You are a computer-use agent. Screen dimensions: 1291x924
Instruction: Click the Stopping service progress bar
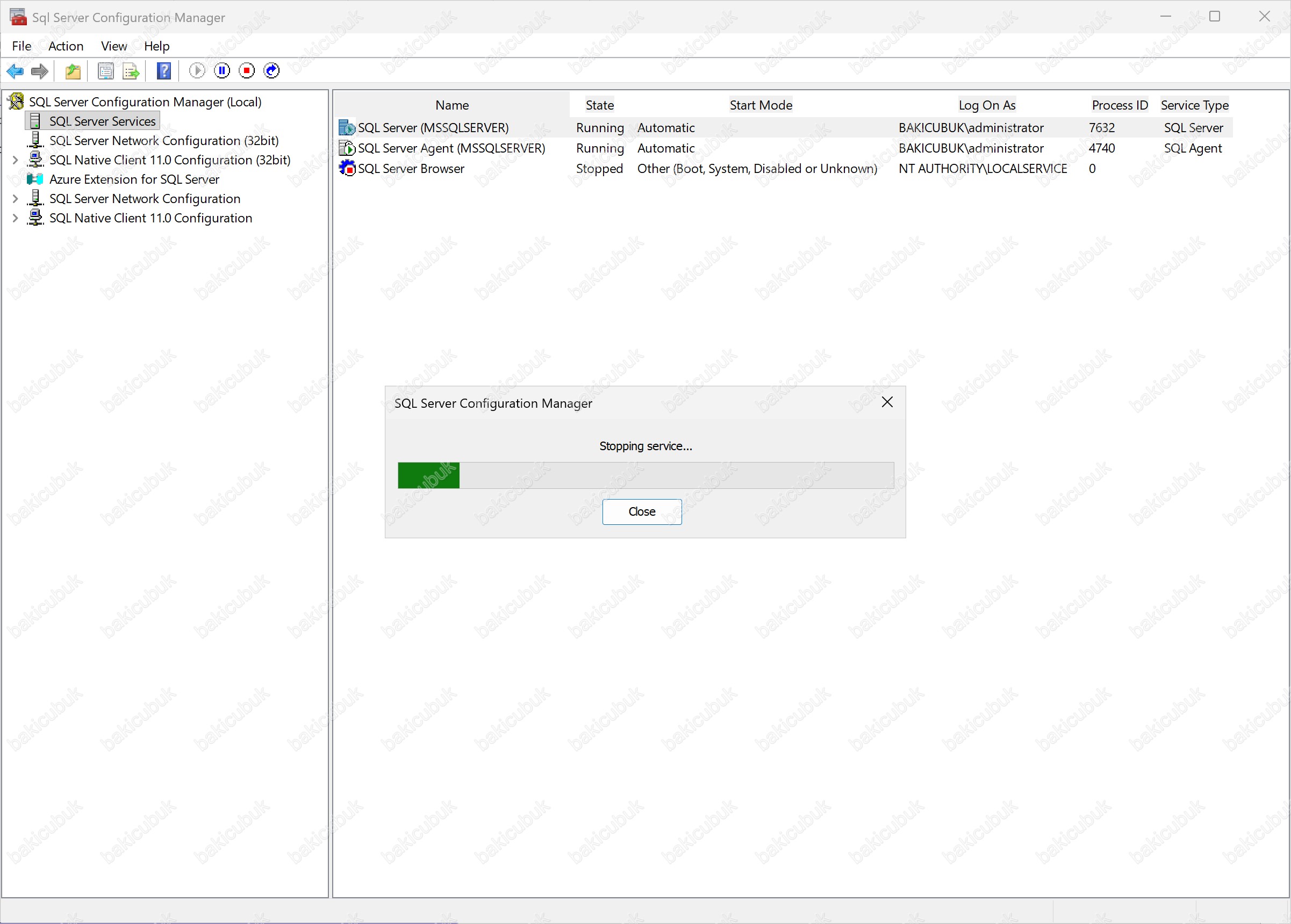click(645, 475)
